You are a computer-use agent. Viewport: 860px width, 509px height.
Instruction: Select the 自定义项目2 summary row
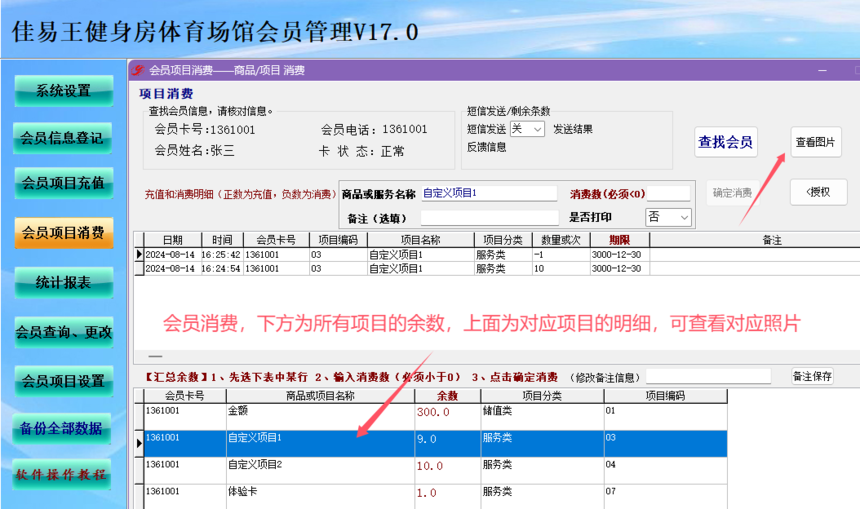431,470
